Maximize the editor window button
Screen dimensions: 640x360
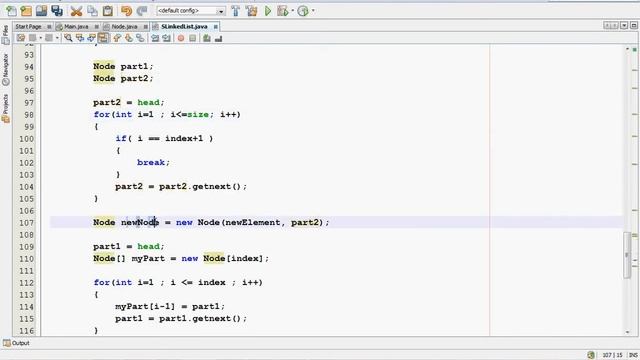pos(633,26)
